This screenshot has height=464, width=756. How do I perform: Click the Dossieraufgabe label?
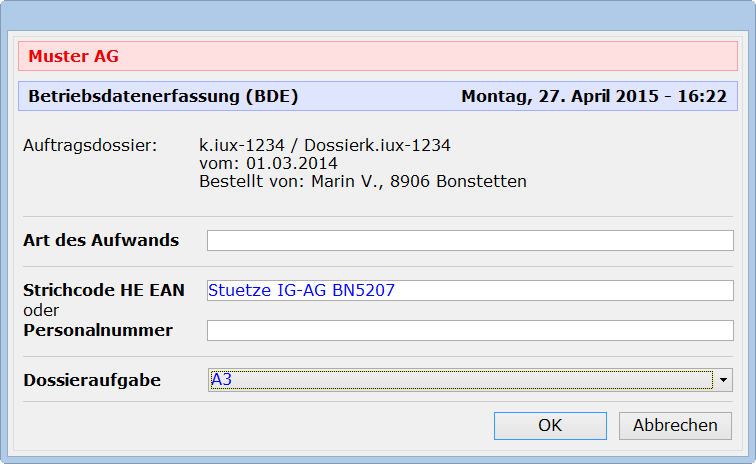[92, 380]
